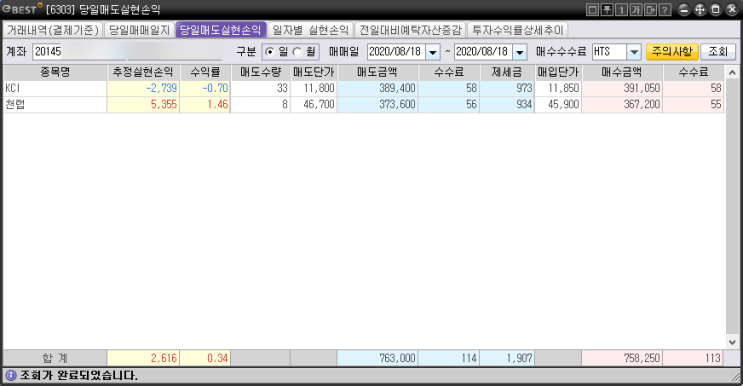The height and width of the screenshot is (386, 743).
Task: Open the 전일대비예탁자산증감 tab
Action: (410, 30)
